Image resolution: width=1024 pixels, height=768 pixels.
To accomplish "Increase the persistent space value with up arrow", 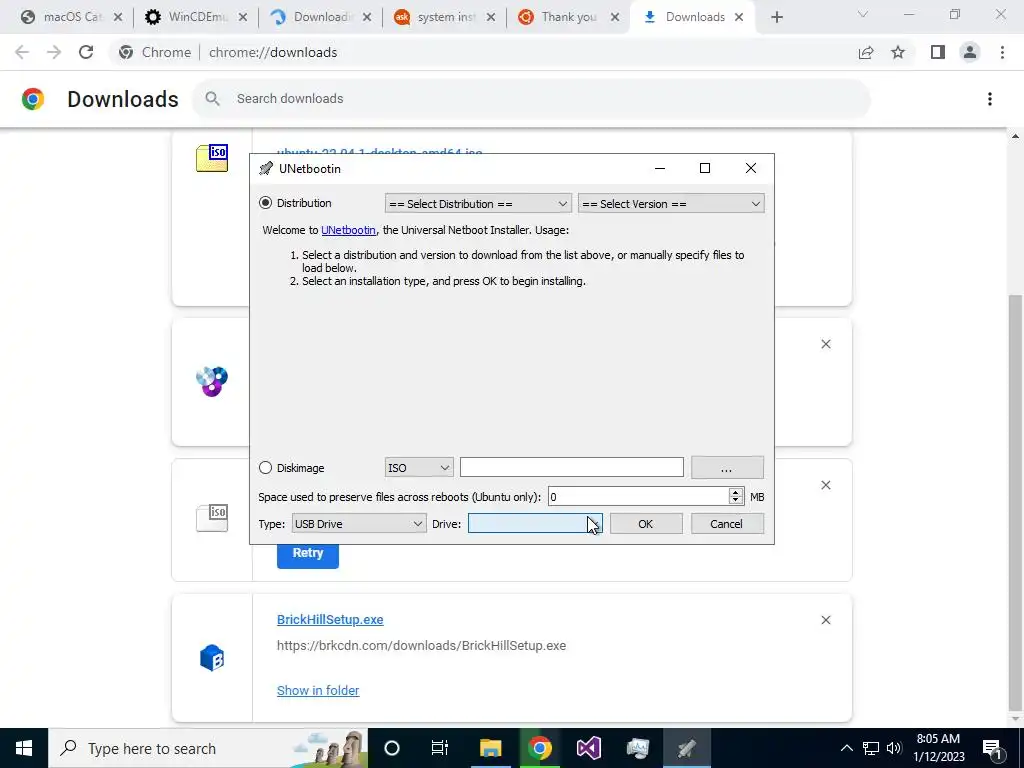I will coord(736,492).
